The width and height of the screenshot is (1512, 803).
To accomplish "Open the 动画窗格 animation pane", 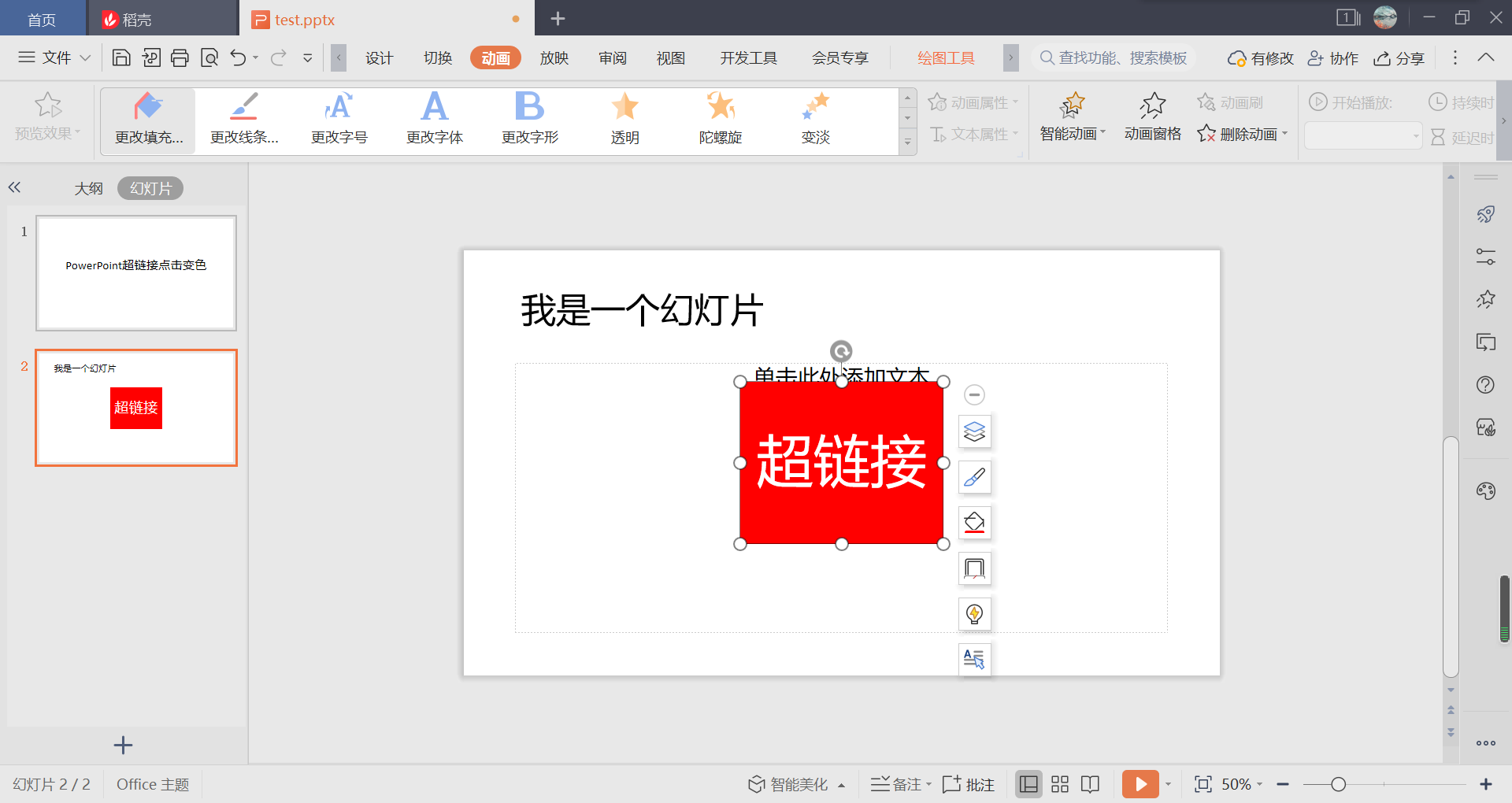I will [x=1153, y=118].
